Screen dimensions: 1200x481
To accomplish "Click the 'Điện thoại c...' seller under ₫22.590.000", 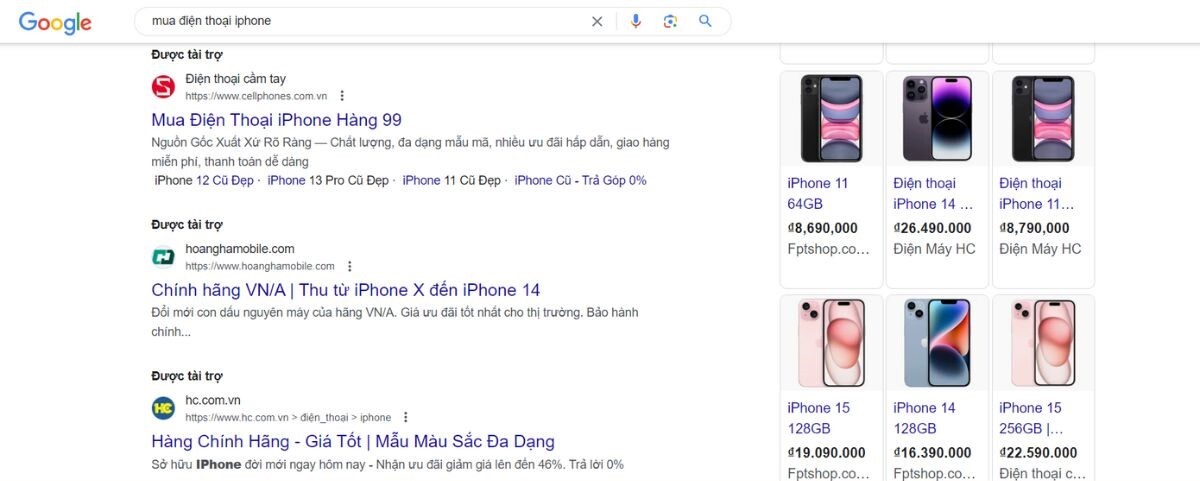I will tap(1042, 473).
